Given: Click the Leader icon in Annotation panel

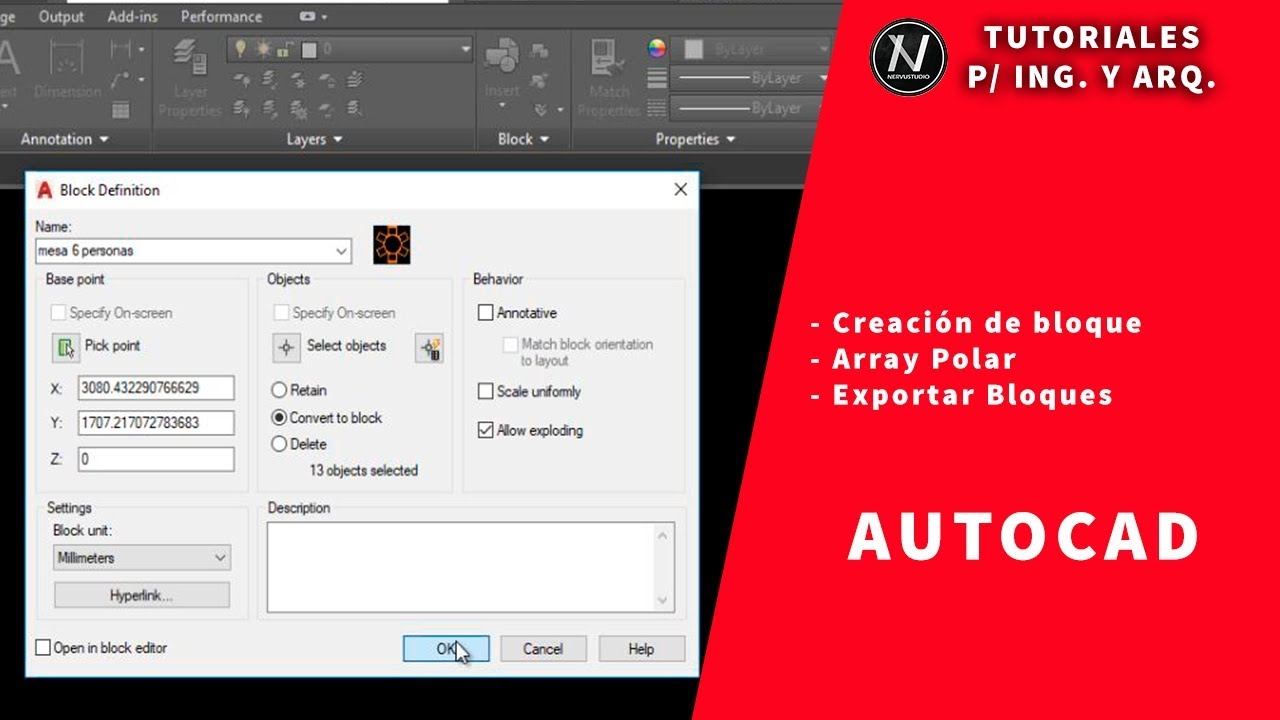Looking at the screenshot, I should pos(122,79).
